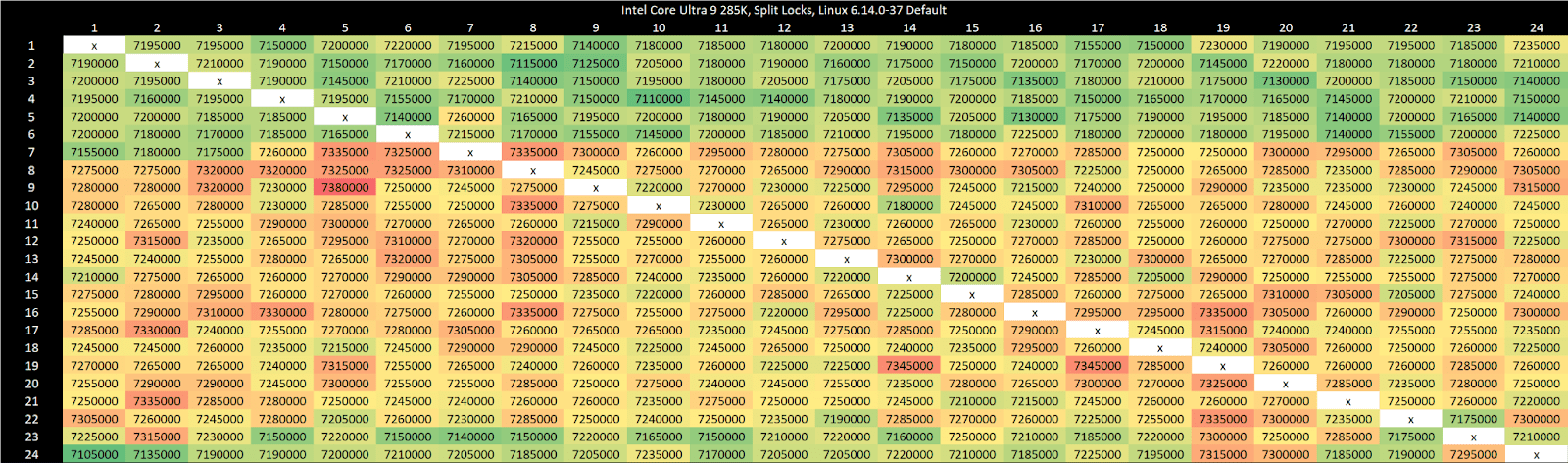Select the 7125000 cell in row 2

[x=596, y=63]
